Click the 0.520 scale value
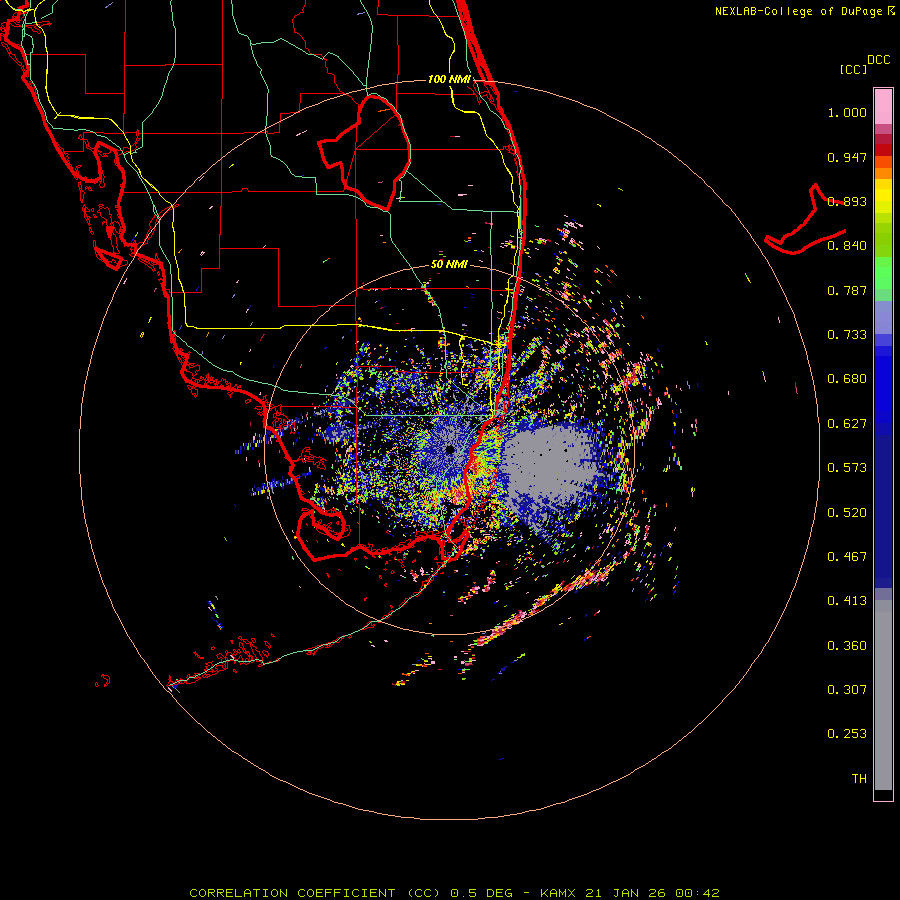The image size is (900, 900). pos(847,513)
